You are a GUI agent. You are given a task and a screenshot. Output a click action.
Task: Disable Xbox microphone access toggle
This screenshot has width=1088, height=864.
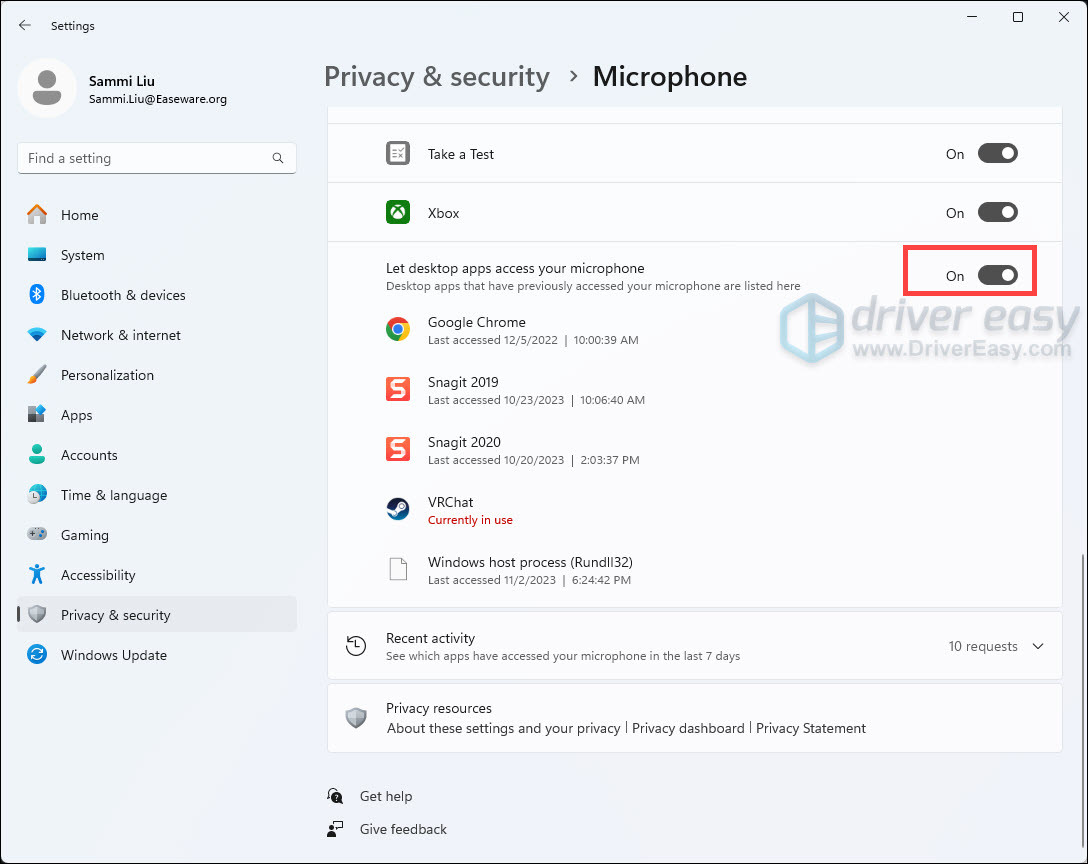[x=997, y=213]
